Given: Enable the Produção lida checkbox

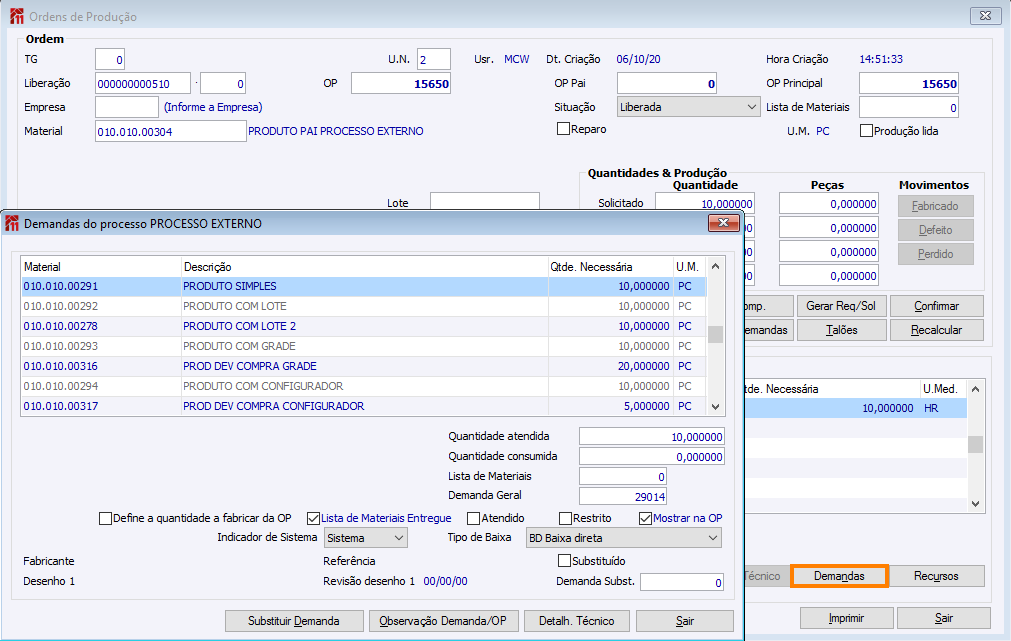Looking at the screenshot, I should [x=866, y=131].
